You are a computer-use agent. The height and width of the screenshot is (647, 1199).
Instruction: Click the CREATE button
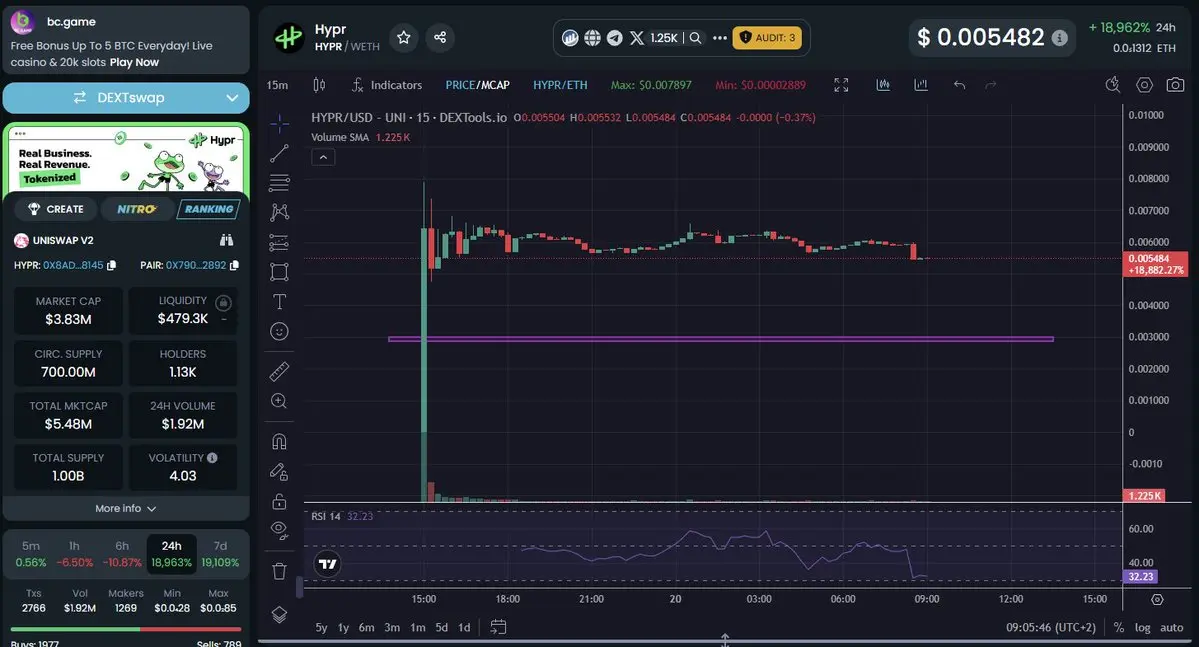click(56, 209)
